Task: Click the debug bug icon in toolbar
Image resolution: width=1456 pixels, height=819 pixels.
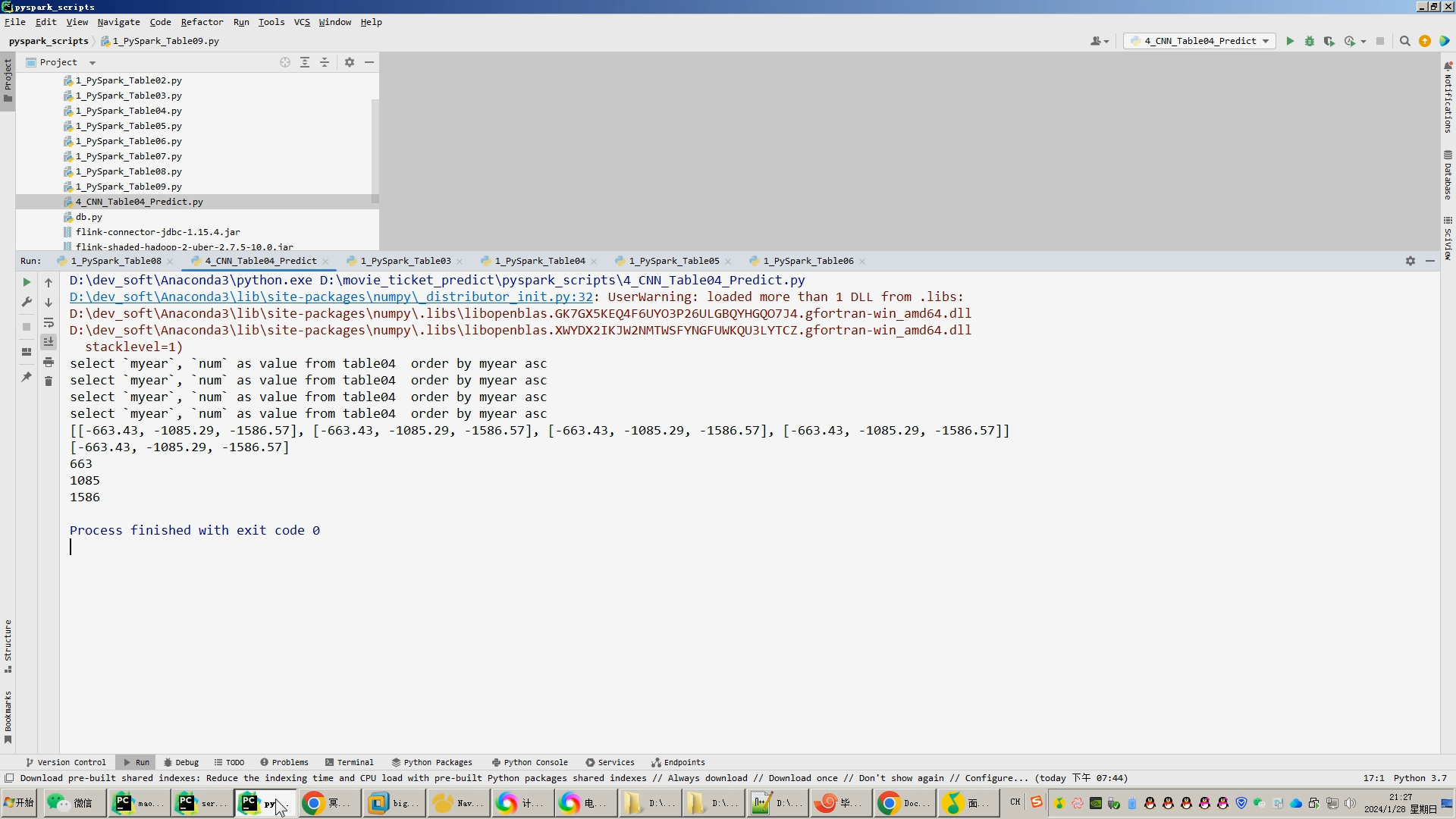Action: coord(1309,41)
